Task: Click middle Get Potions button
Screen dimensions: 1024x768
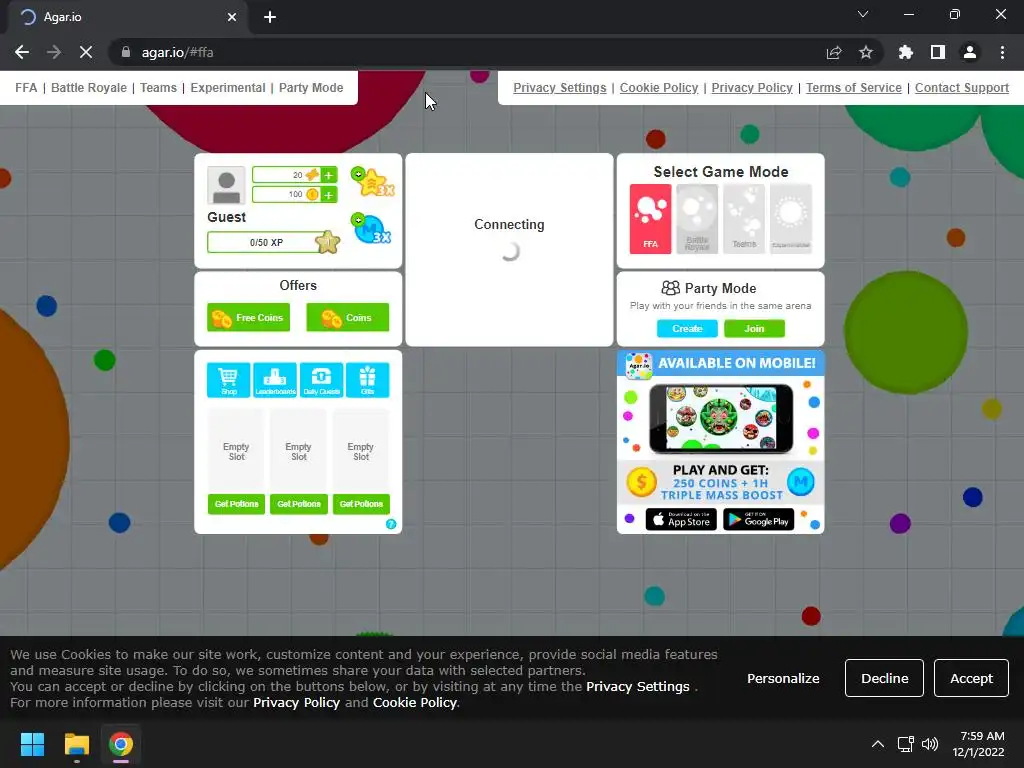Action: click(298, 504)
